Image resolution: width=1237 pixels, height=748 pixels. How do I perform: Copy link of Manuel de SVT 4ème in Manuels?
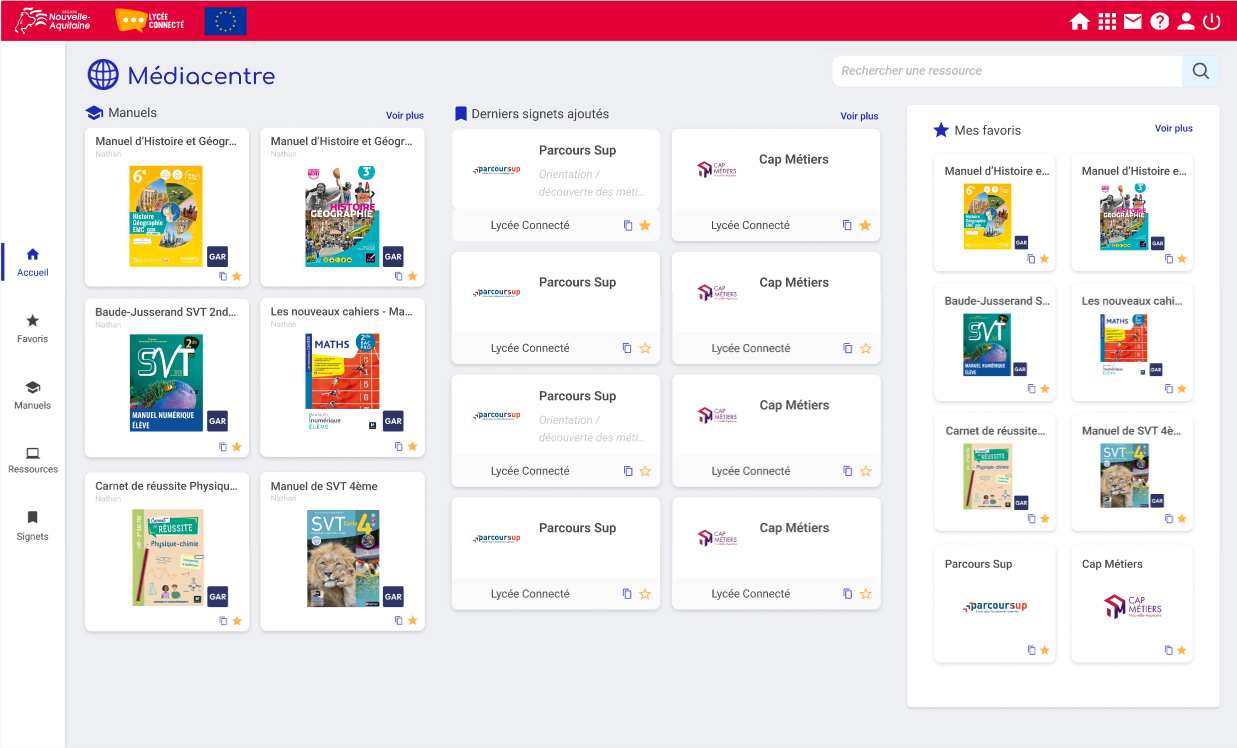(x=398, y=620)
